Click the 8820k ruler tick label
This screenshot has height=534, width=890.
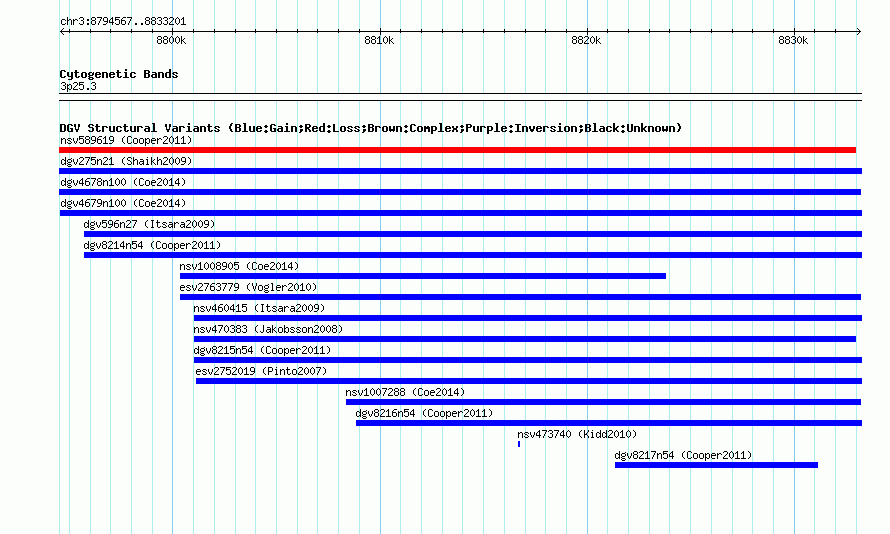[586, 40]
